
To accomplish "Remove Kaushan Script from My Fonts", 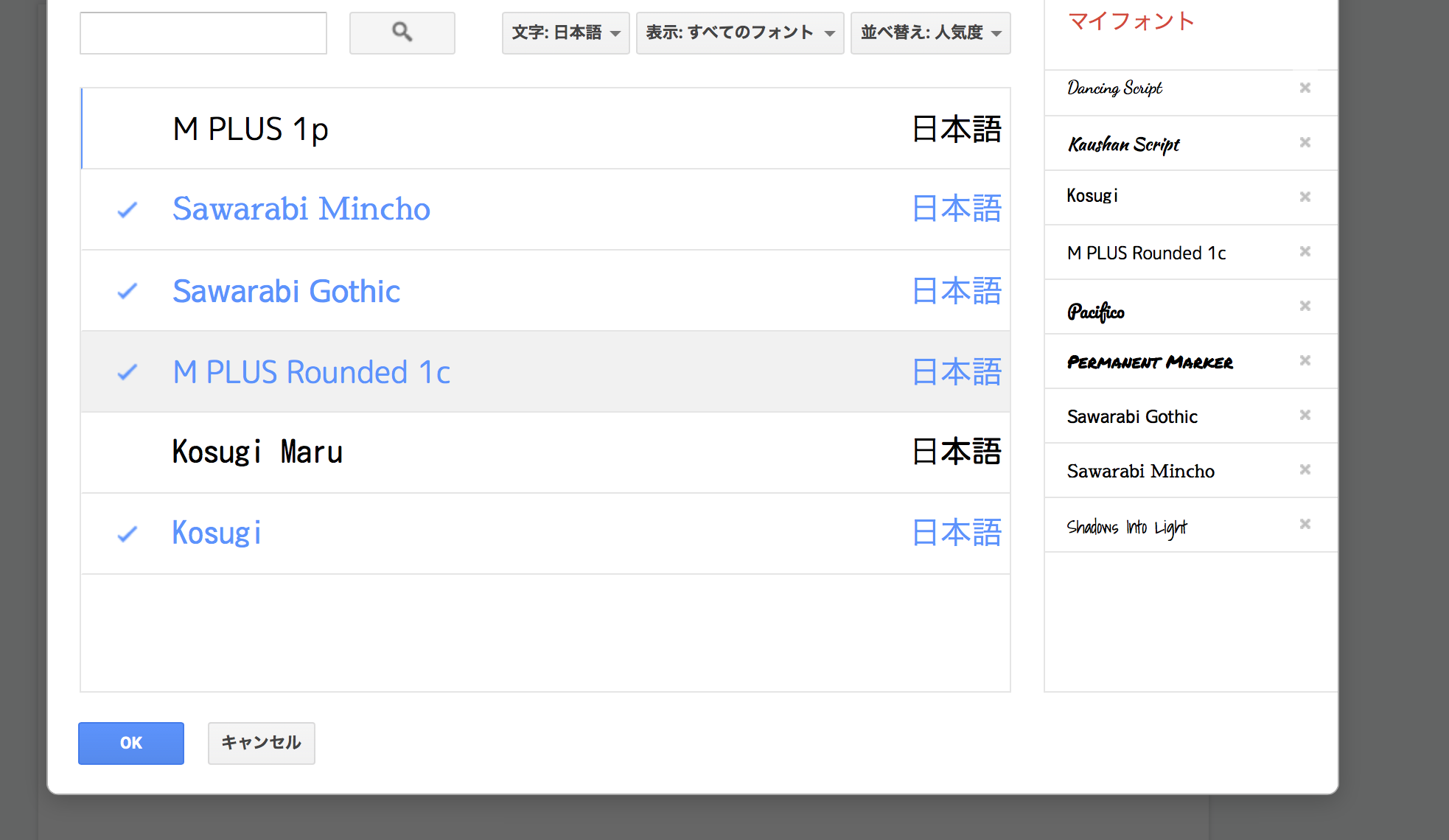I will [x=1305, y=142].
